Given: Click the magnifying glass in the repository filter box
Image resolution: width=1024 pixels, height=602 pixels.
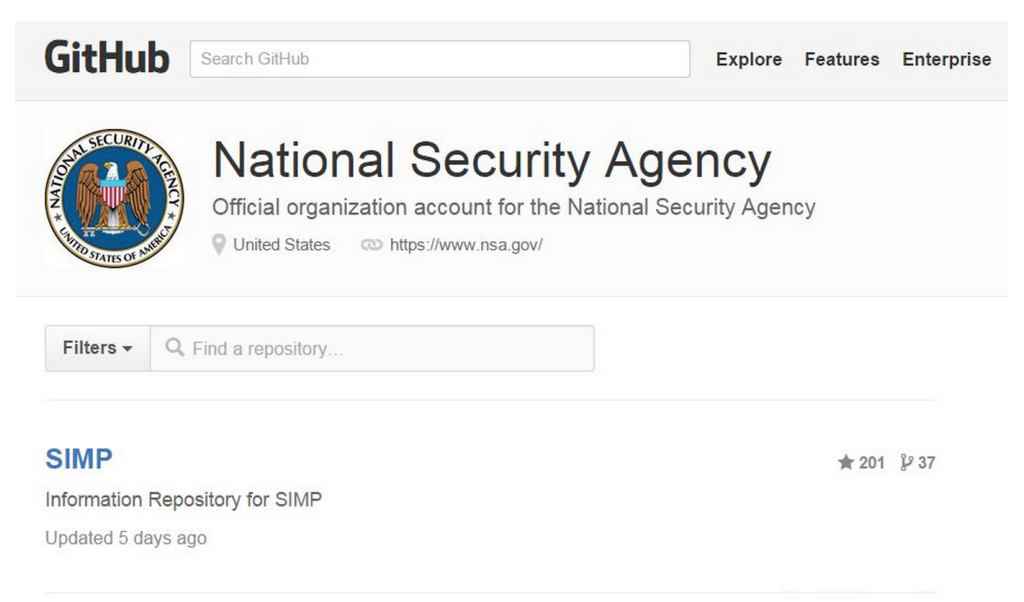Looking at the screenshot, I should click(175, 347).
